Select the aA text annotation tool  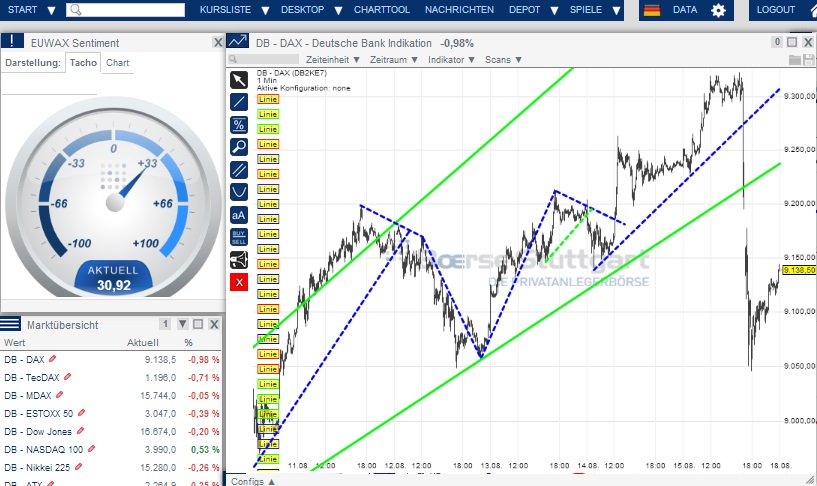pos(239,215)
